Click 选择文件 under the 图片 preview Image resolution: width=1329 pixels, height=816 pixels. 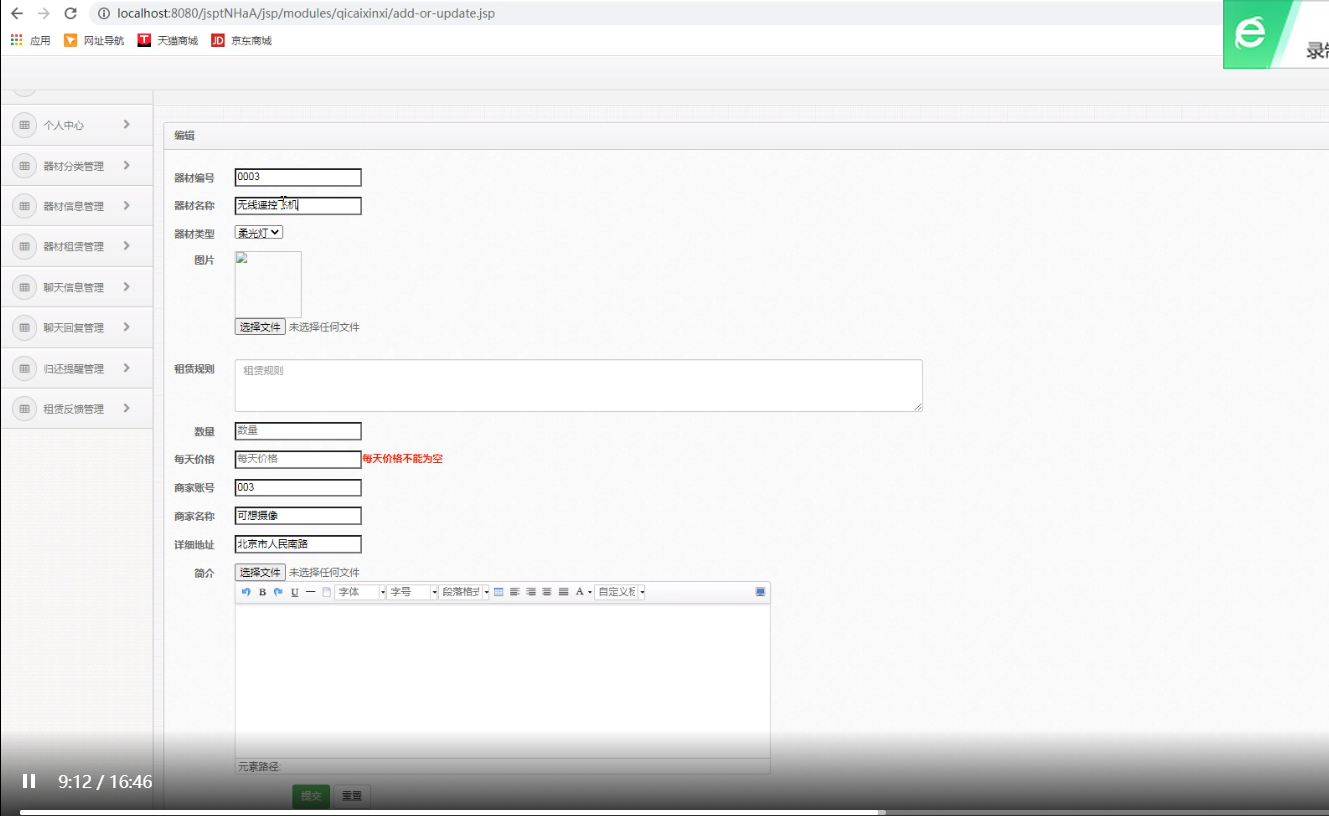pos(260,327)
